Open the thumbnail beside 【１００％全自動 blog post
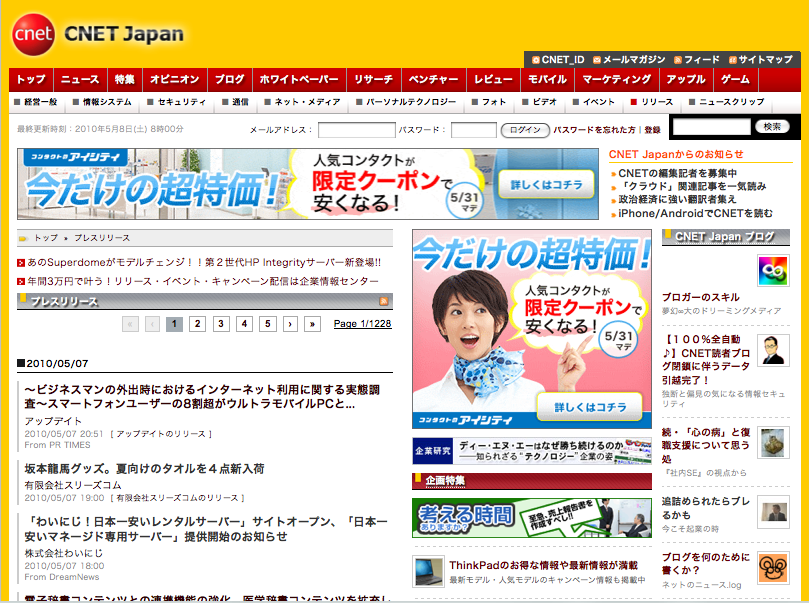 (x=773, y=350)
